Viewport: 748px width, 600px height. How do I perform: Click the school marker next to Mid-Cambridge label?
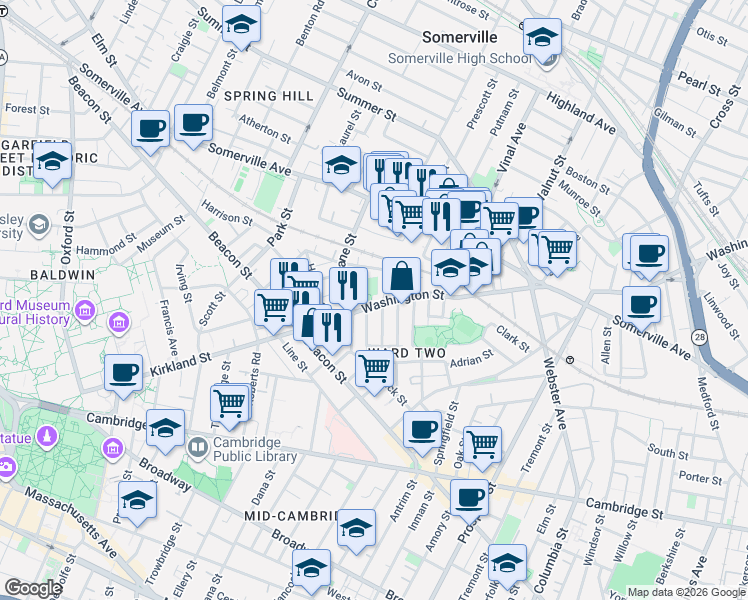click(356, 529)
